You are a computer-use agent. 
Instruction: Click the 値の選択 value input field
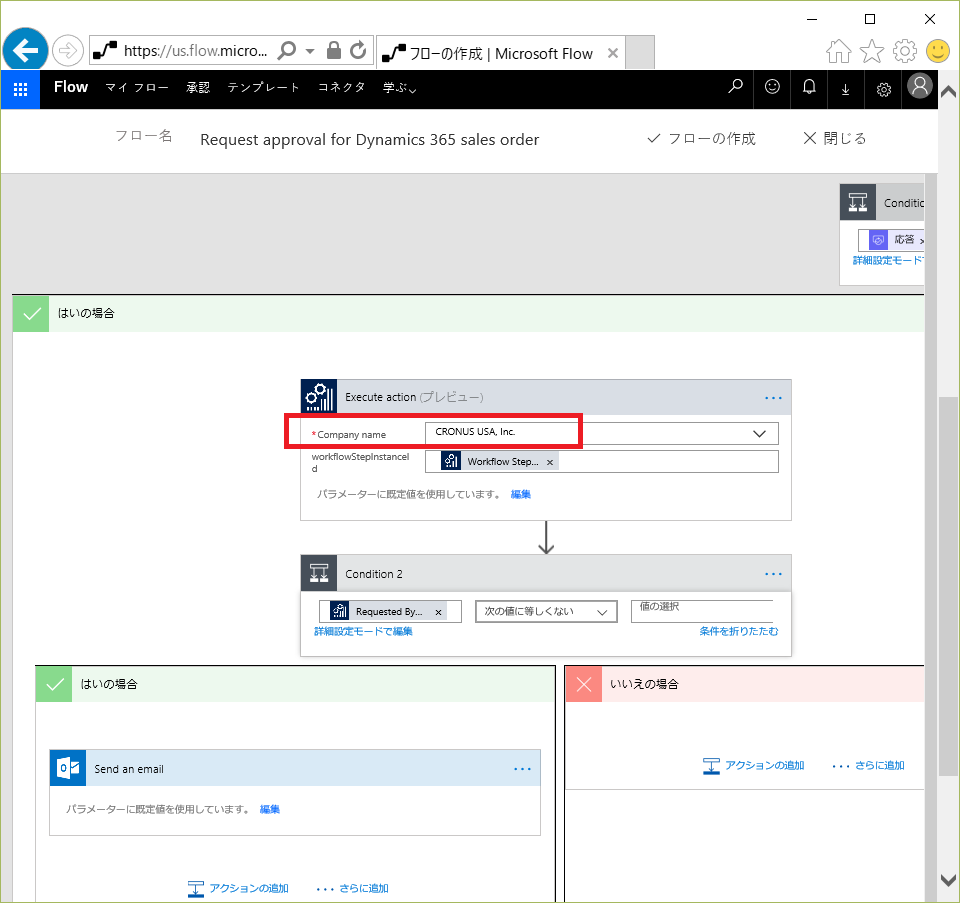[702, 612]
